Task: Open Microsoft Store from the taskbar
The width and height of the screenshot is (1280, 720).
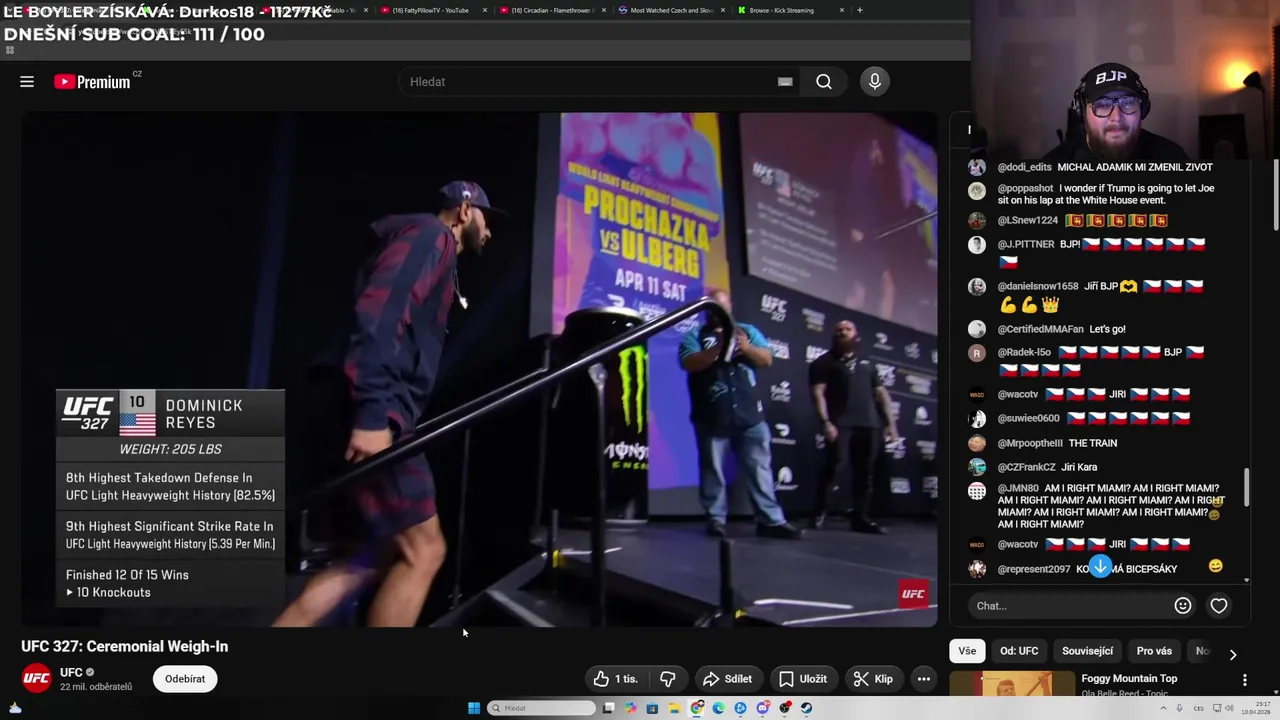Action: (x=652, y=708)
